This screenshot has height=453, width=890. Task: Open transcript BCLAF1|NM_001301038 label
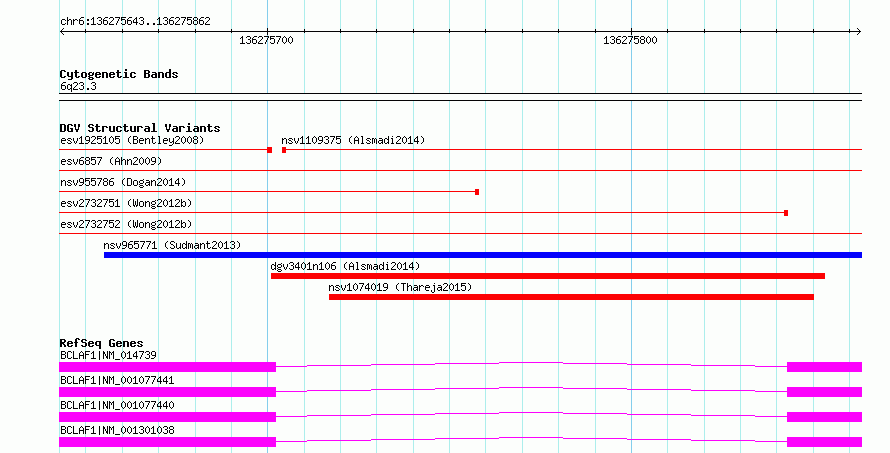click(x=117, y=430)
